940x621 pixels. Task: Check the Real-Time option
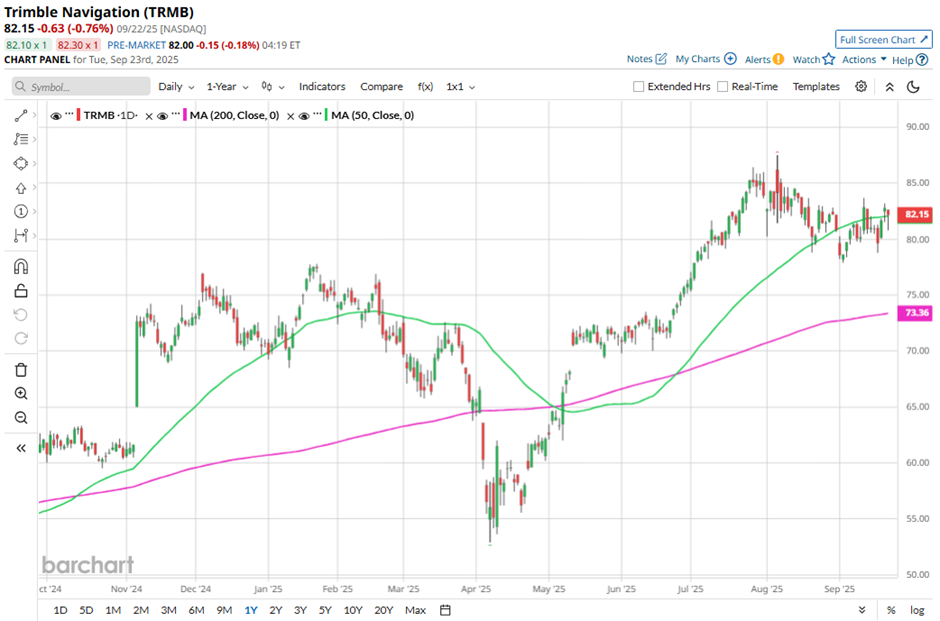pyautogui.click(x=723, y=87)
